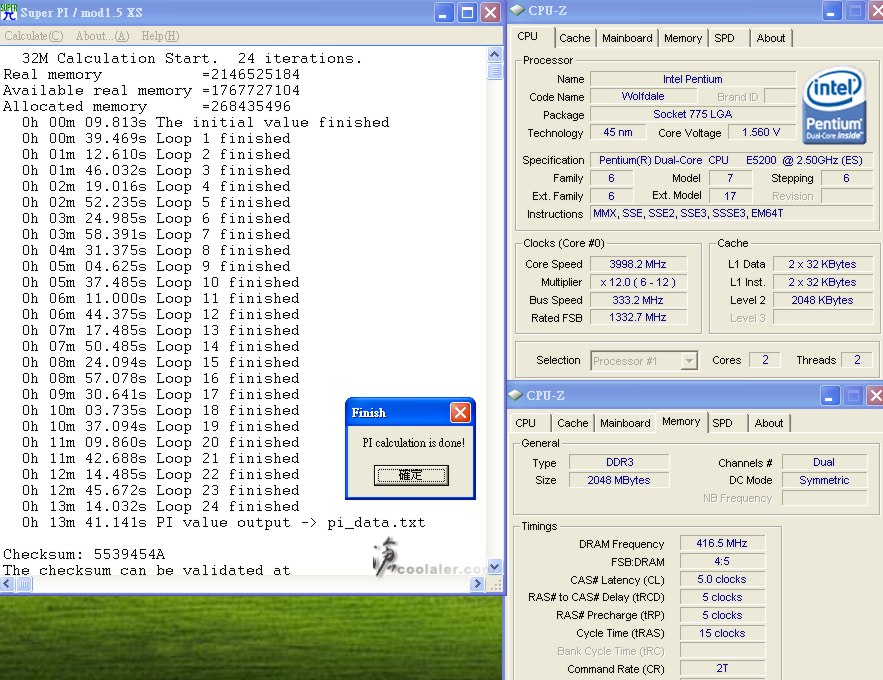Screen dimensions: 883x680
Task: Switch to Cache tab in bottom CPU-Z window
Action: 572,423
